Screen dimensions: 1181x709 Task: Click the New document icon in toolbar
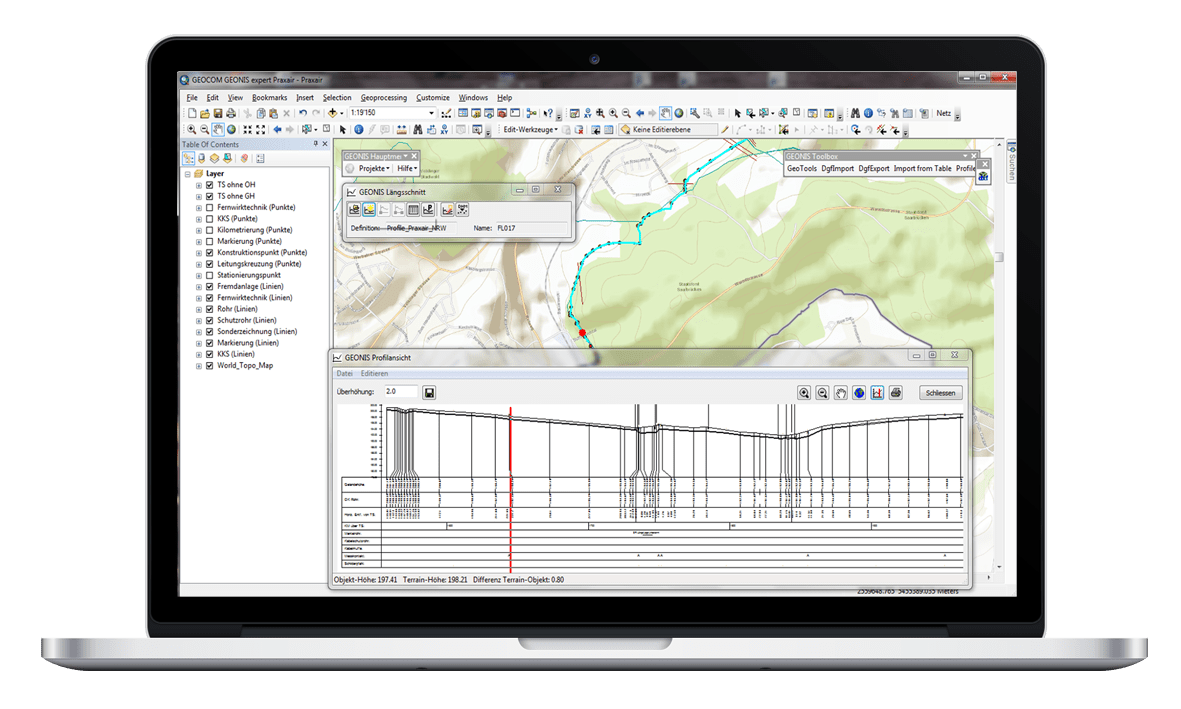(192, 113)
